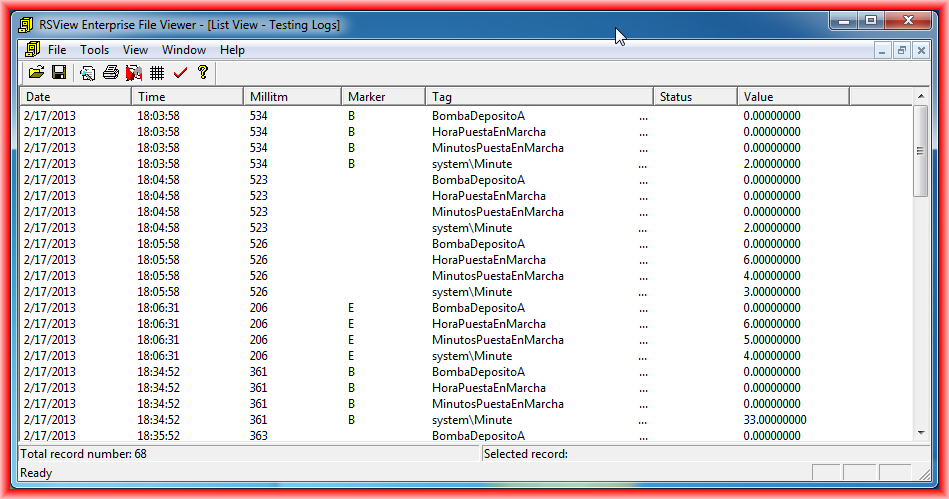Viewport: 949px width, 499px height.
Task: Open the Tools menu
Action: [95, 50]
